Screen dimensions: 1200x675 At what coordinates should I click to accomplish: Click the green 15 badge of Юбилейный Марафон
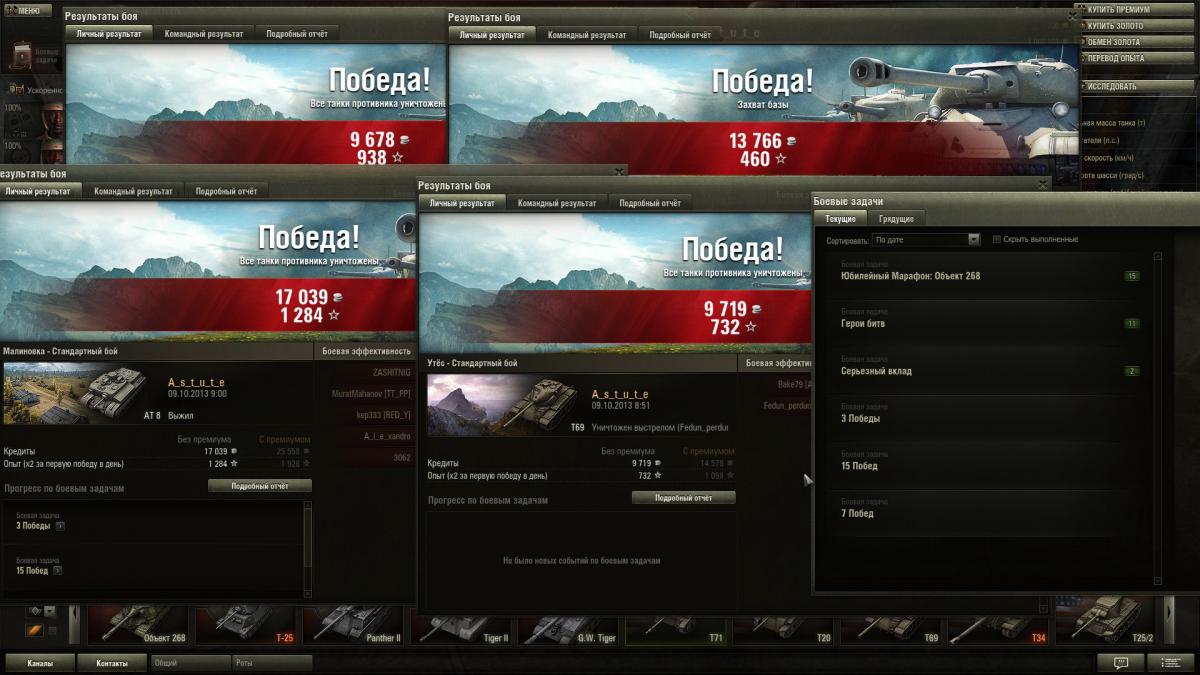tap(1132, 276)
